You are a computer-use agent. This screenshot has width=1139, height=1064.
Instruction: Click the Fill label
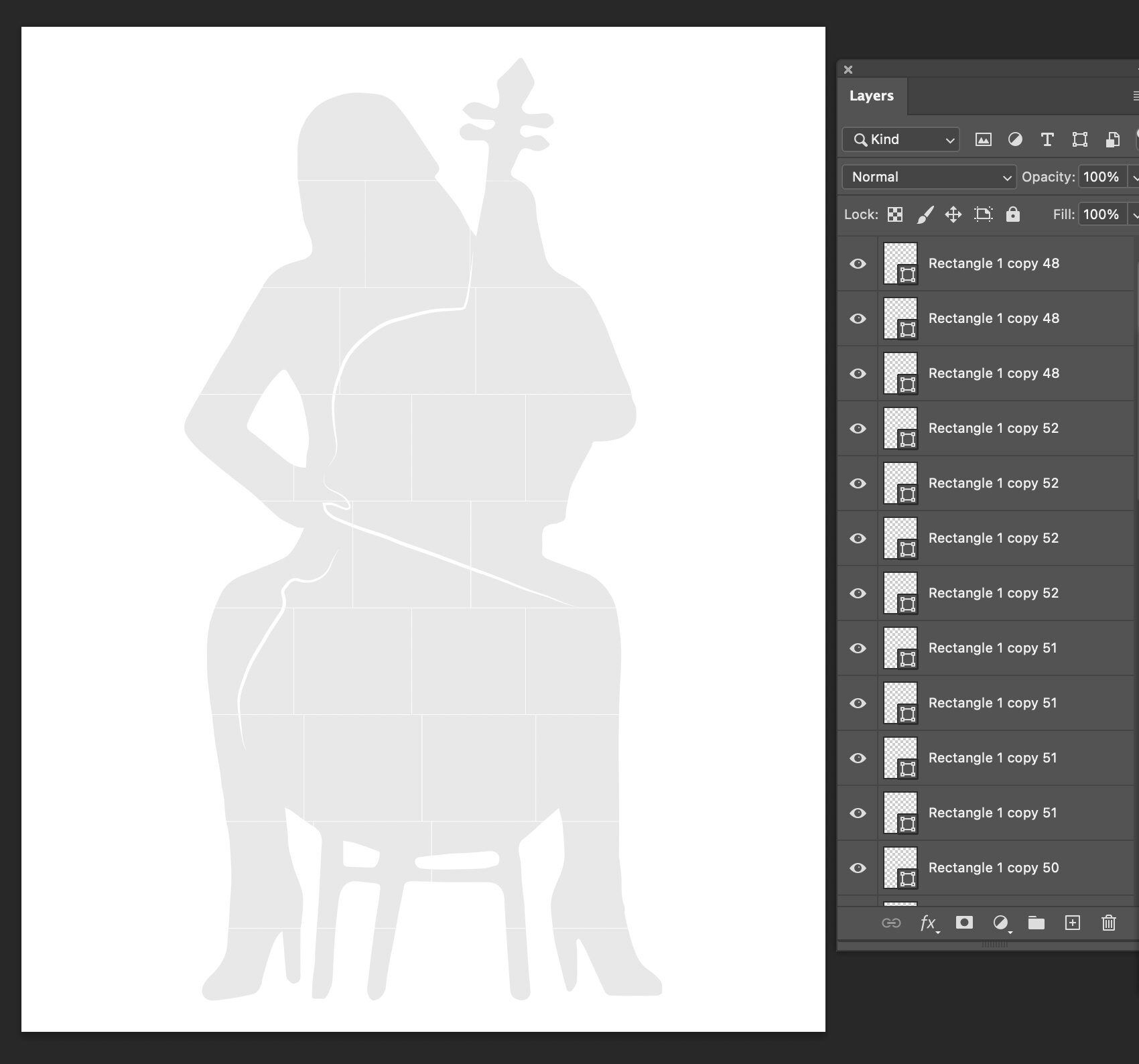tap(1063, 214)
